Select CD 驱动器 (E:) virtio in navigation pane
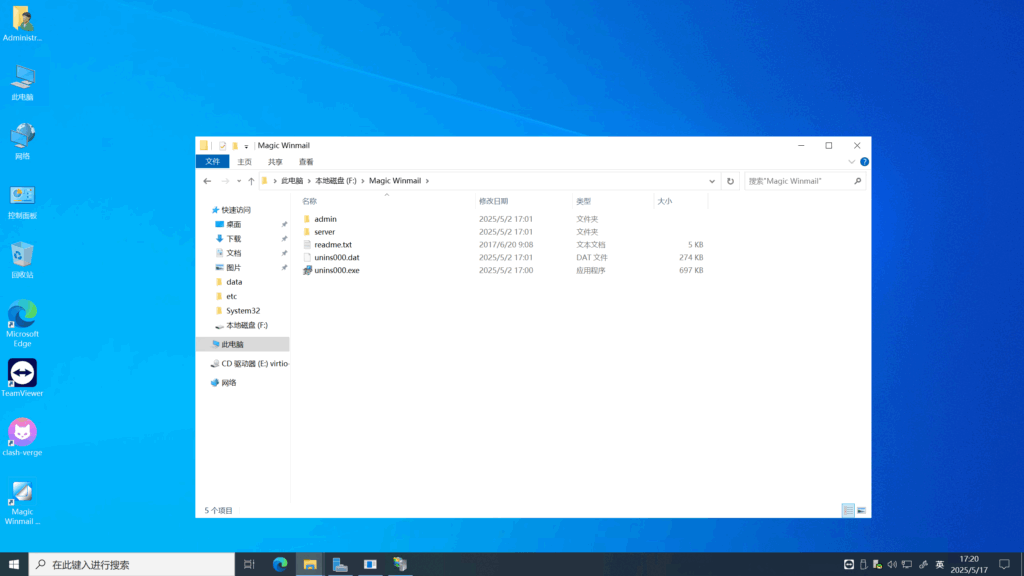This screenshot has width=1024, height=576. pos(250,364)
